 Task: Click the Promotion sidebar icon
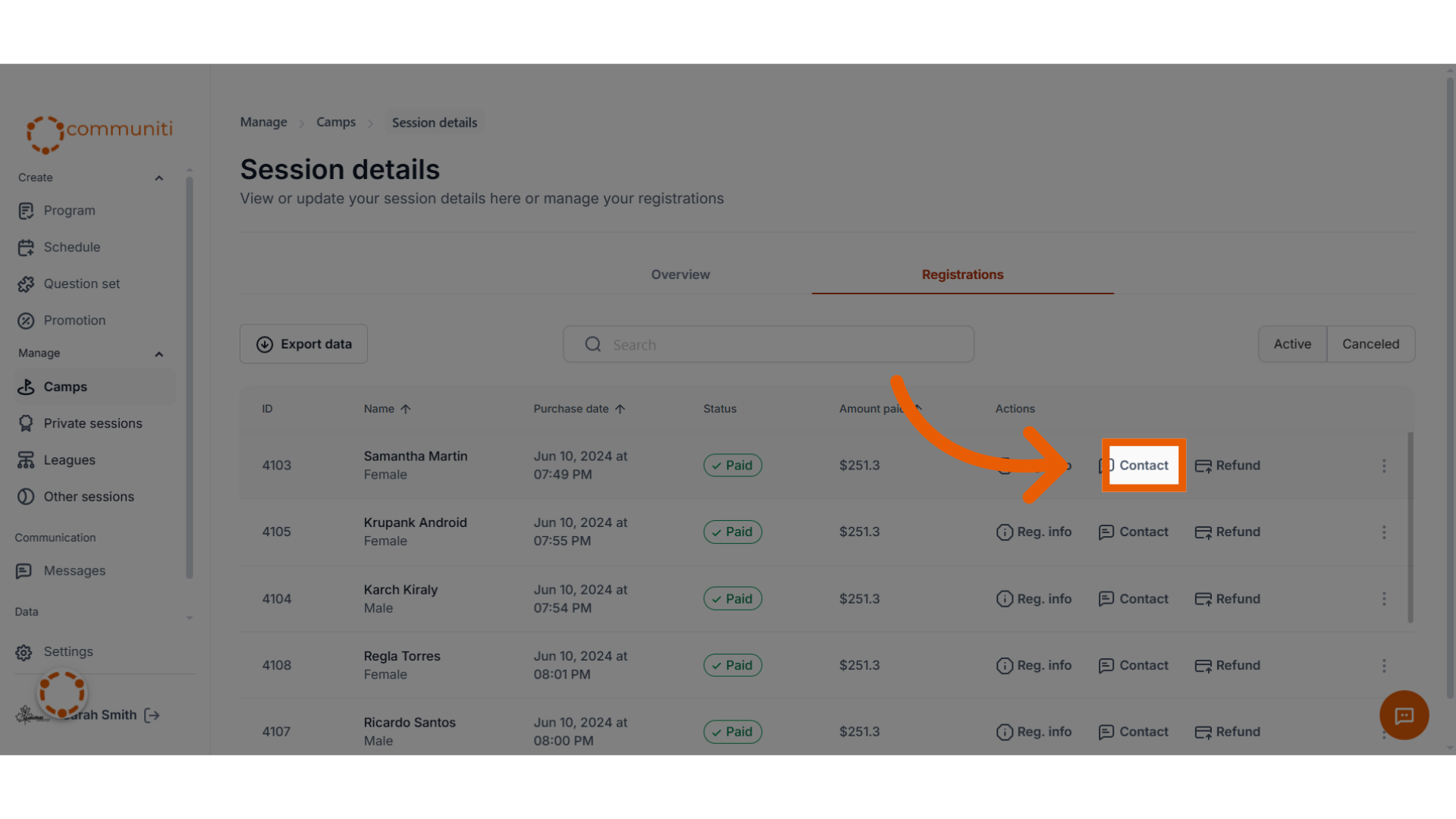(26, 321)
